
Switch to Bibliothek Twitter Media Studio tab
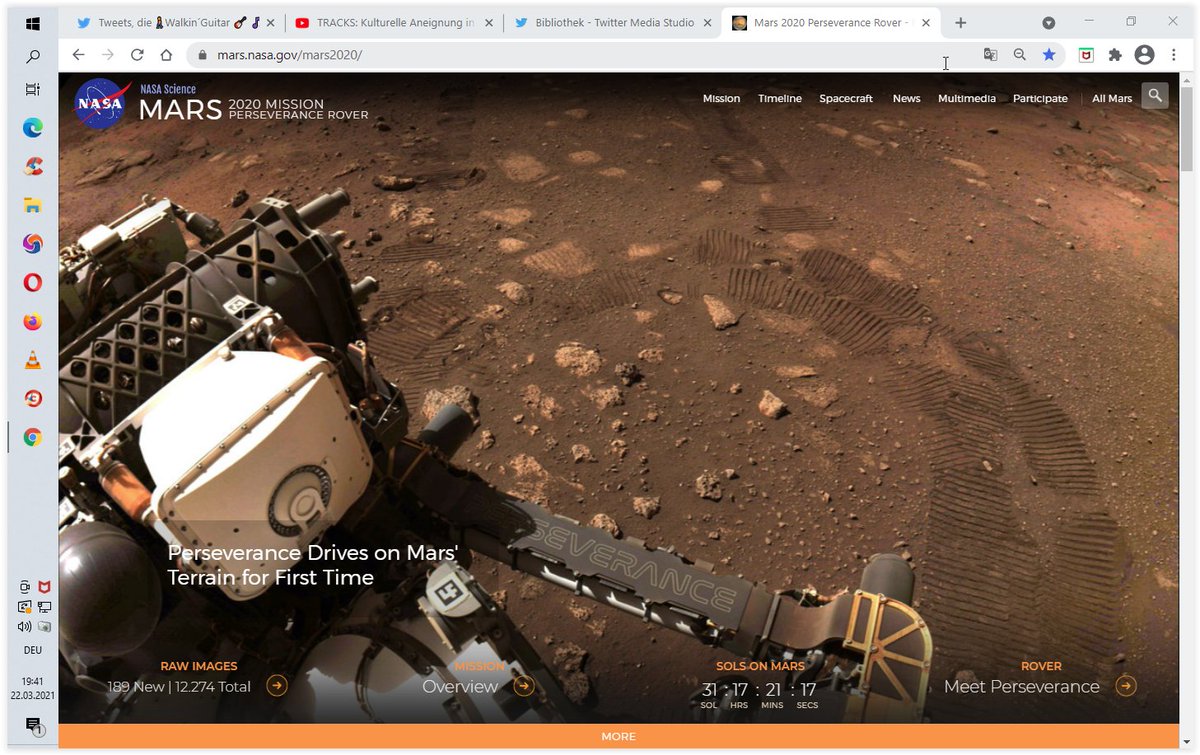[x=612, y=23]
